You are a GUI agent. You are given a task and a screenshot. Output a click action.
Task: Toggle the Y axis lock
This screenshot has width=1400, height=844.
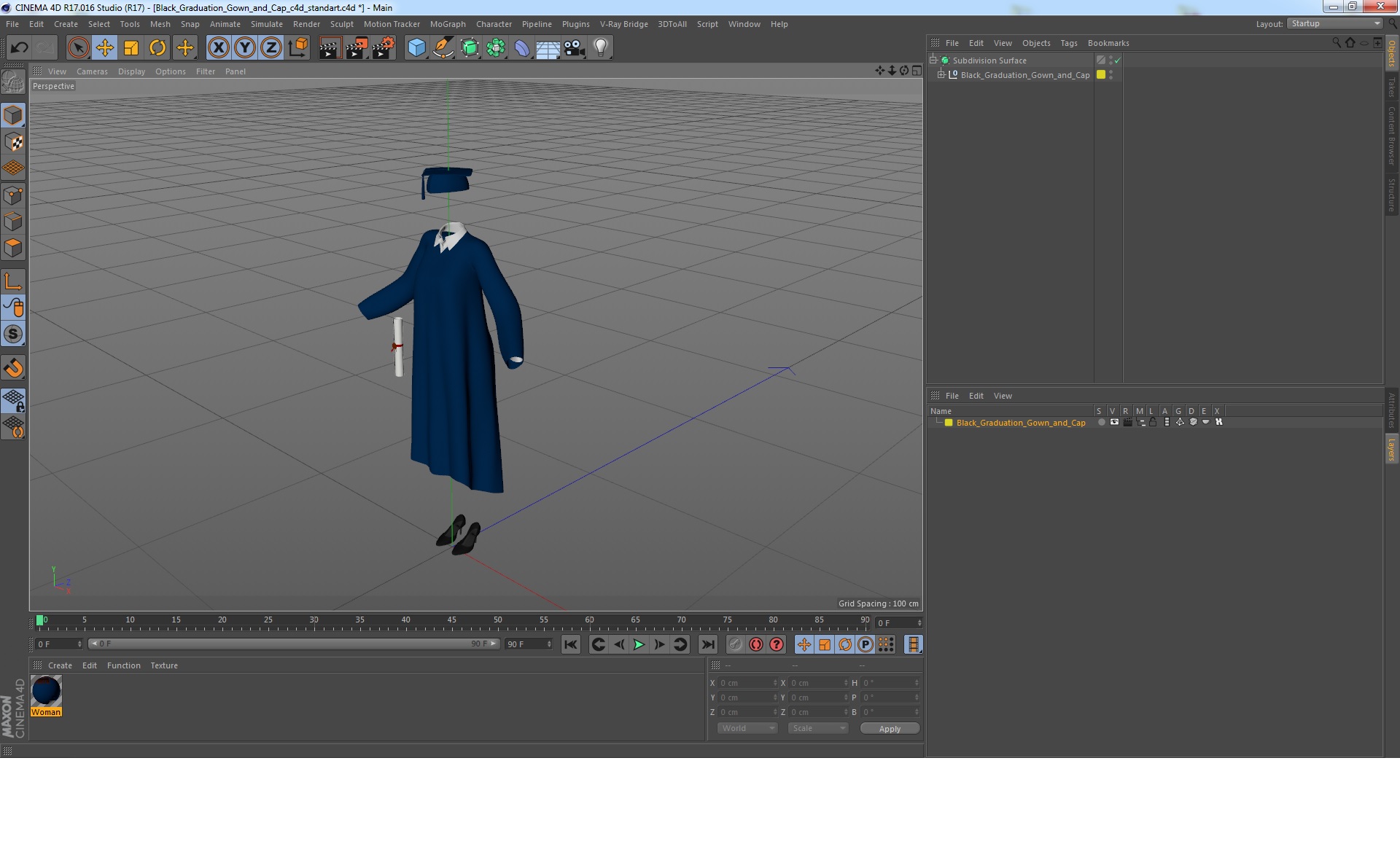245,48
